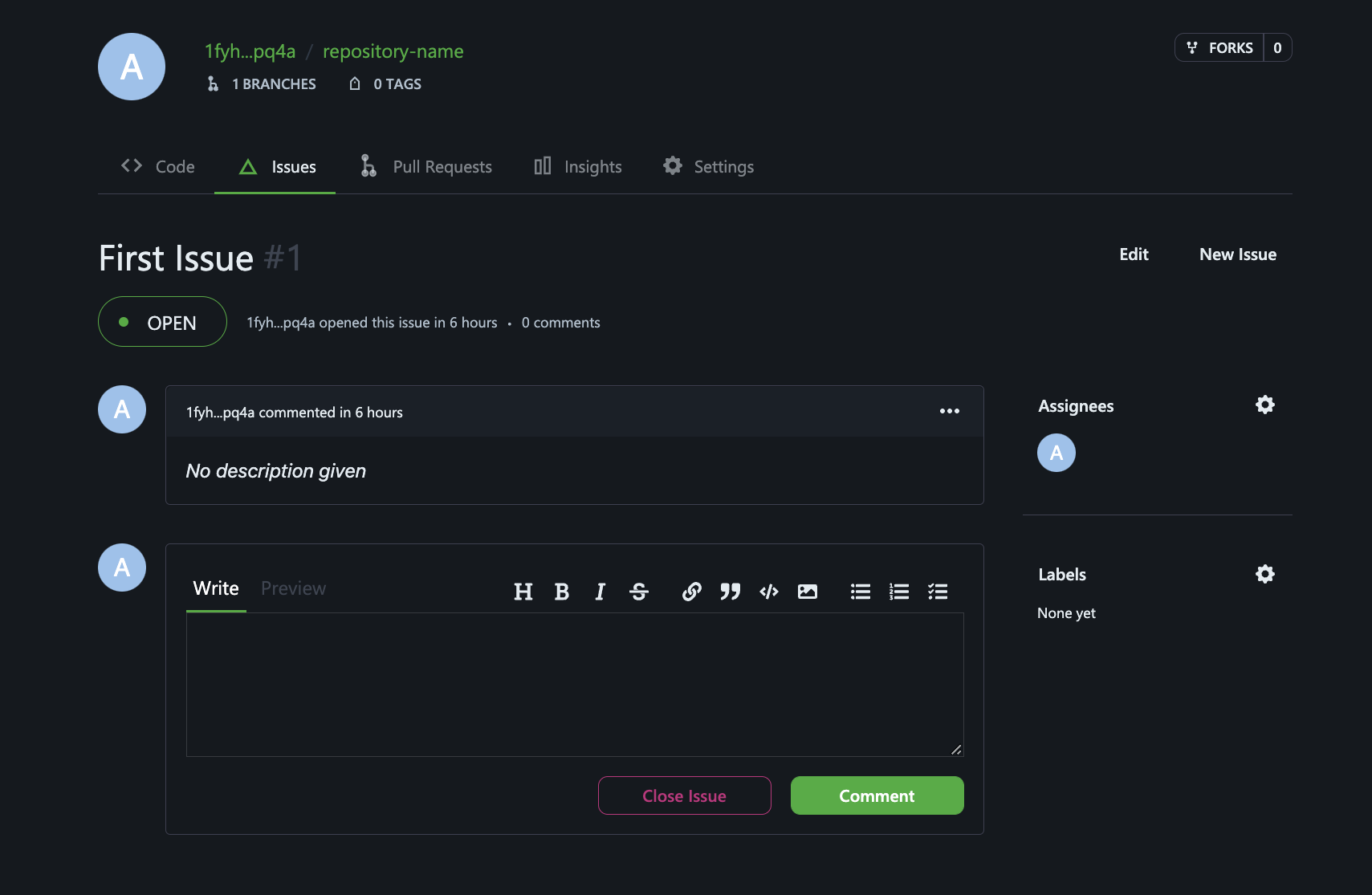Insert a link in comment
Image resolution: width=1372 pixels, height=895 pixels.
tap(691, 592)
